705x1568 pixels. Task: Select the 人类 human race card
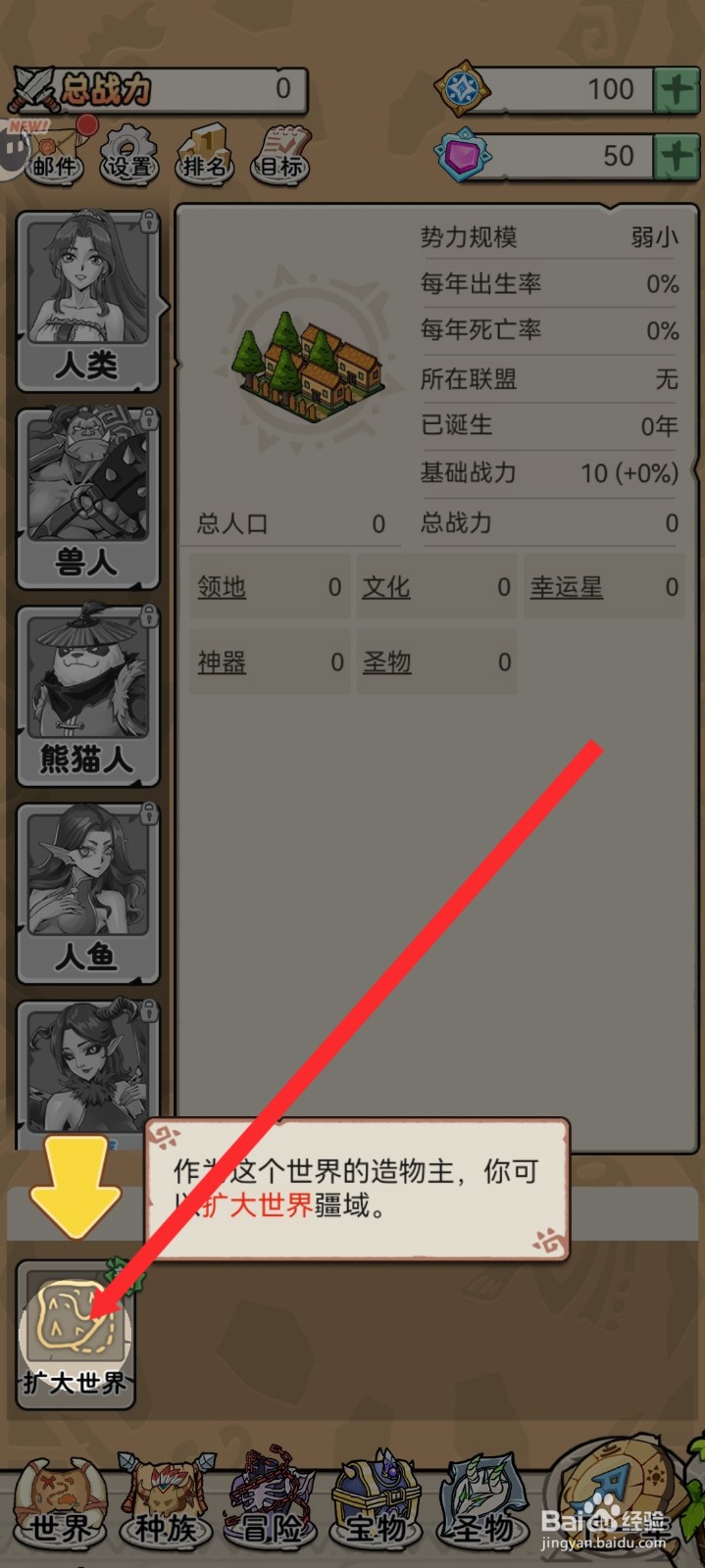(88, 301)
